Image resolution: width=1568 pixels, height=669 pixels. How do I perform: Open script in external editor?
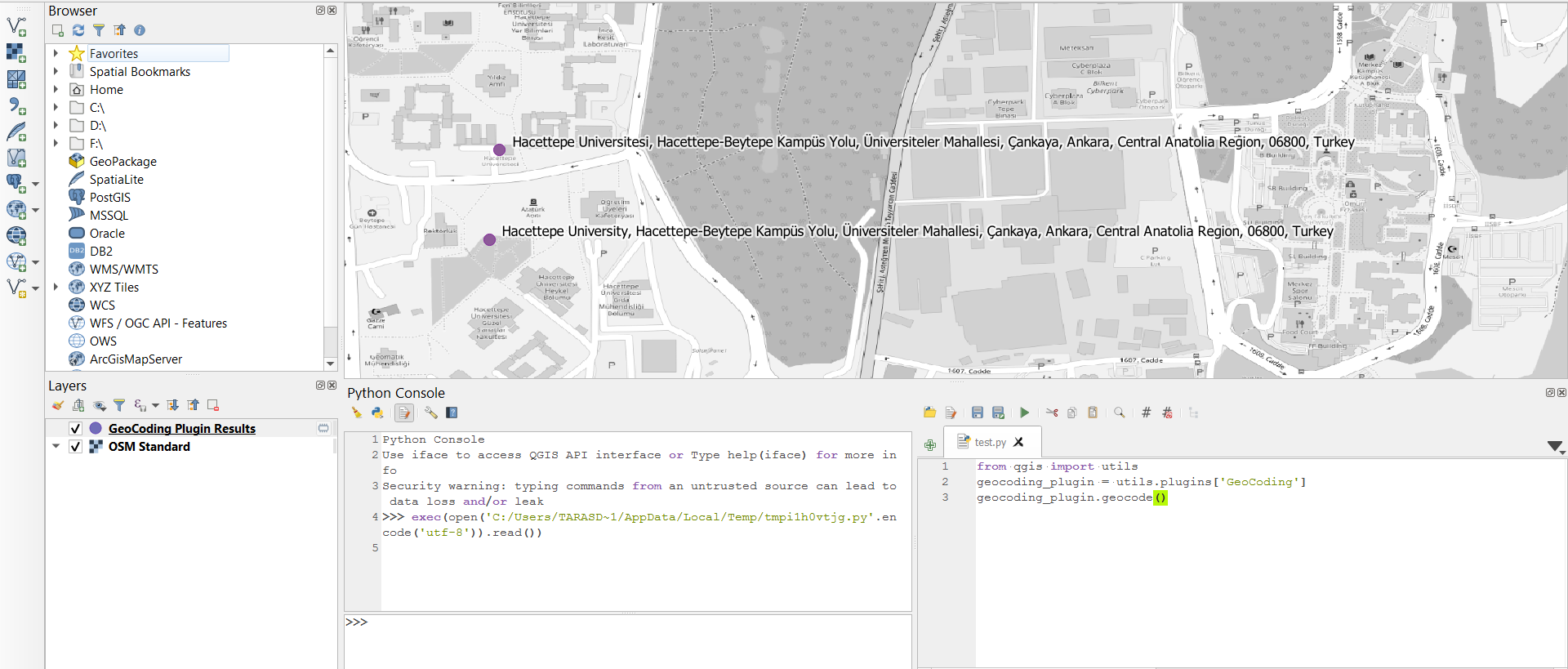(x=951, y=413)
